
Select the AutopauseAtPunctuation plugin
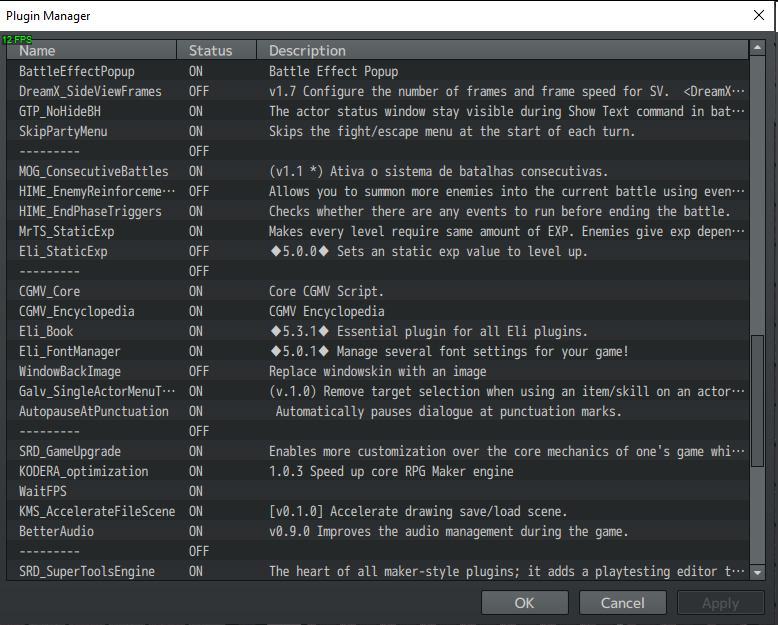coord(378,411)
